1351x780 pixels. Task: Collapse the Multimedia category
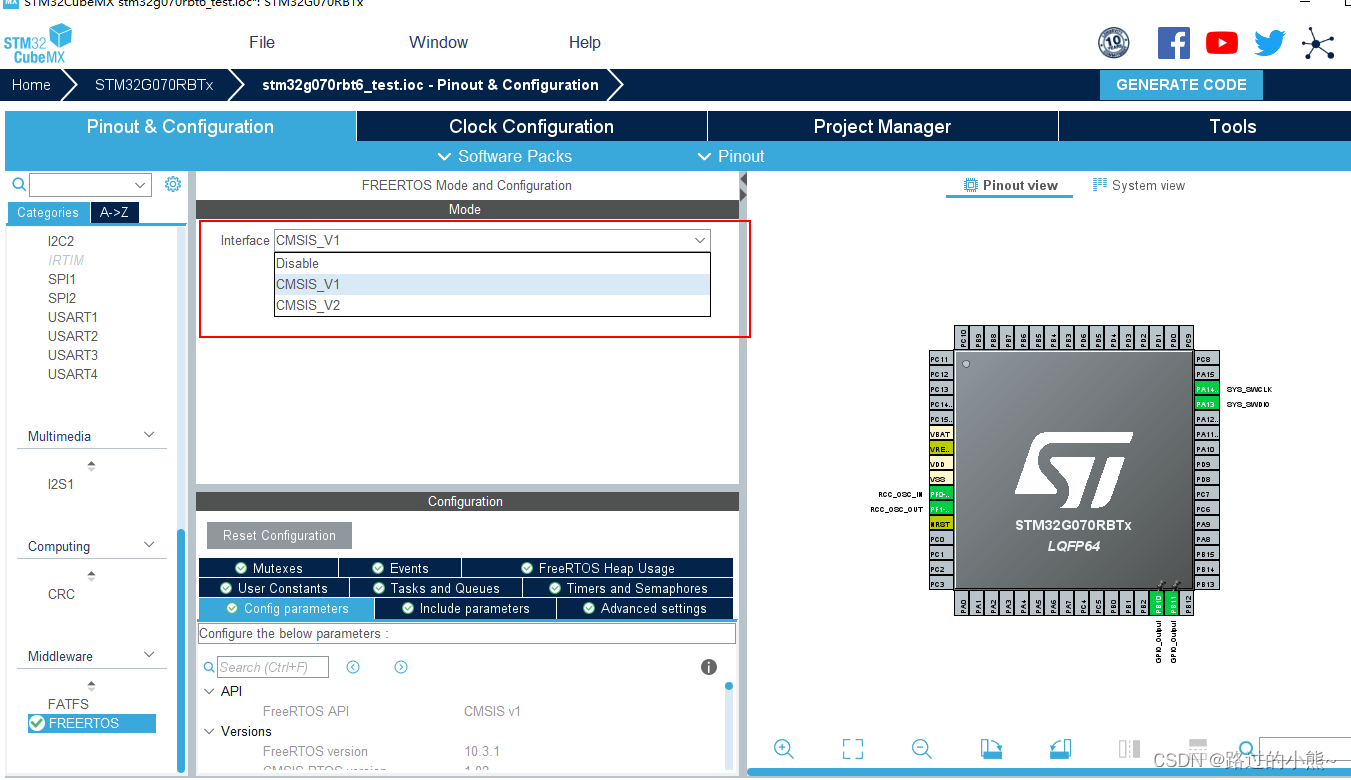pyautogui.click(x=149, y=434)
